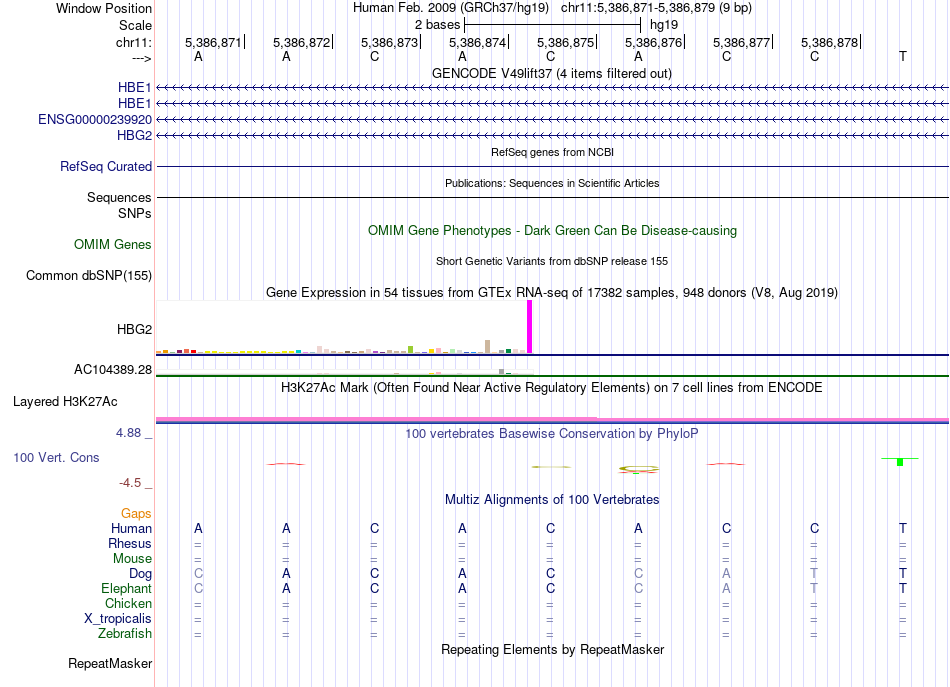Click the Human alignment row label
Screen dimensions: 950x687
(131, 528)
